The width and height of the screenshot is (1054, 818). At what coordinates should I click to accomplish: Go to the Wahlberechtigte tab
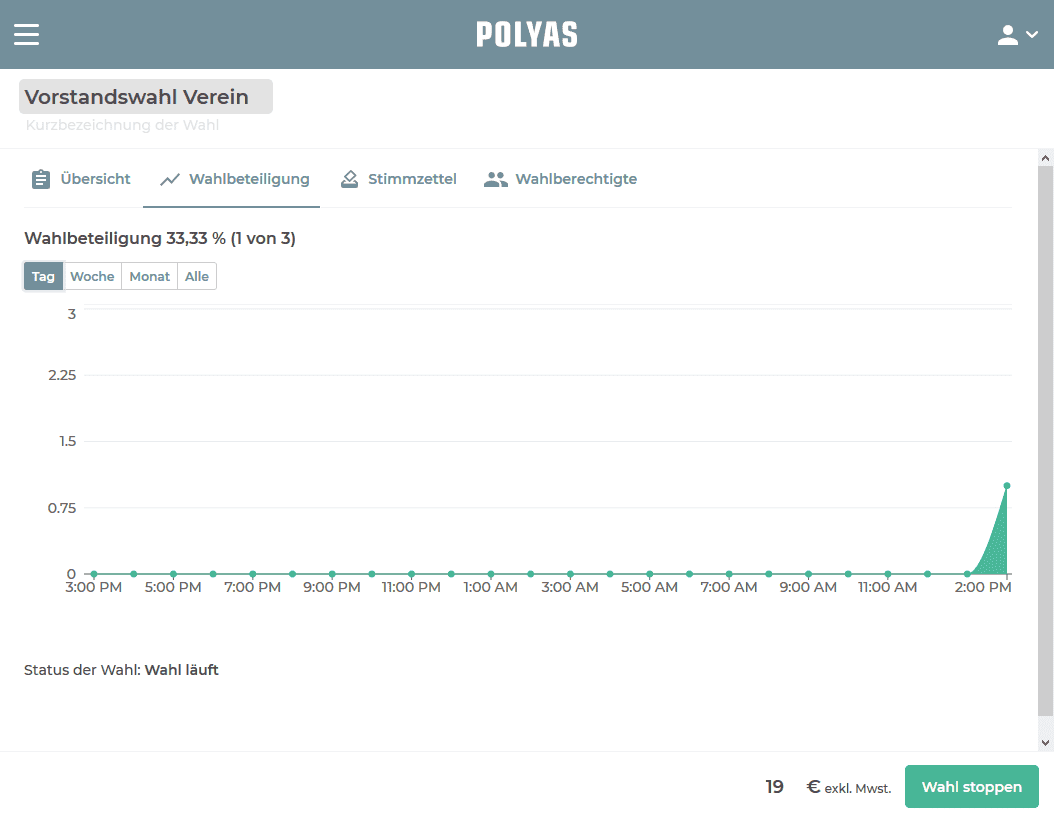pos(576,179)
